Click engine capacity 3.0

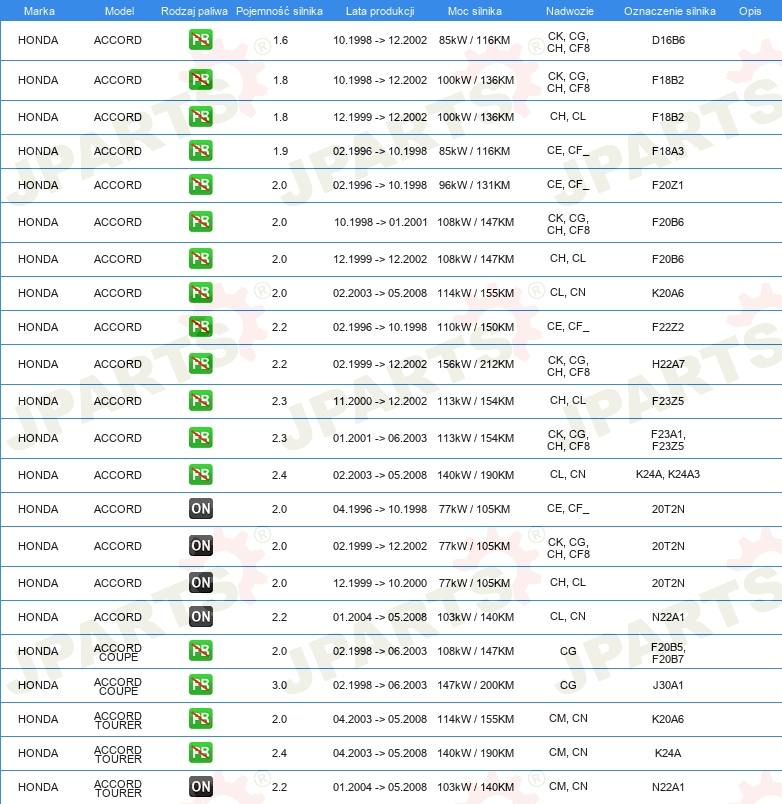(x=279, y=685)
